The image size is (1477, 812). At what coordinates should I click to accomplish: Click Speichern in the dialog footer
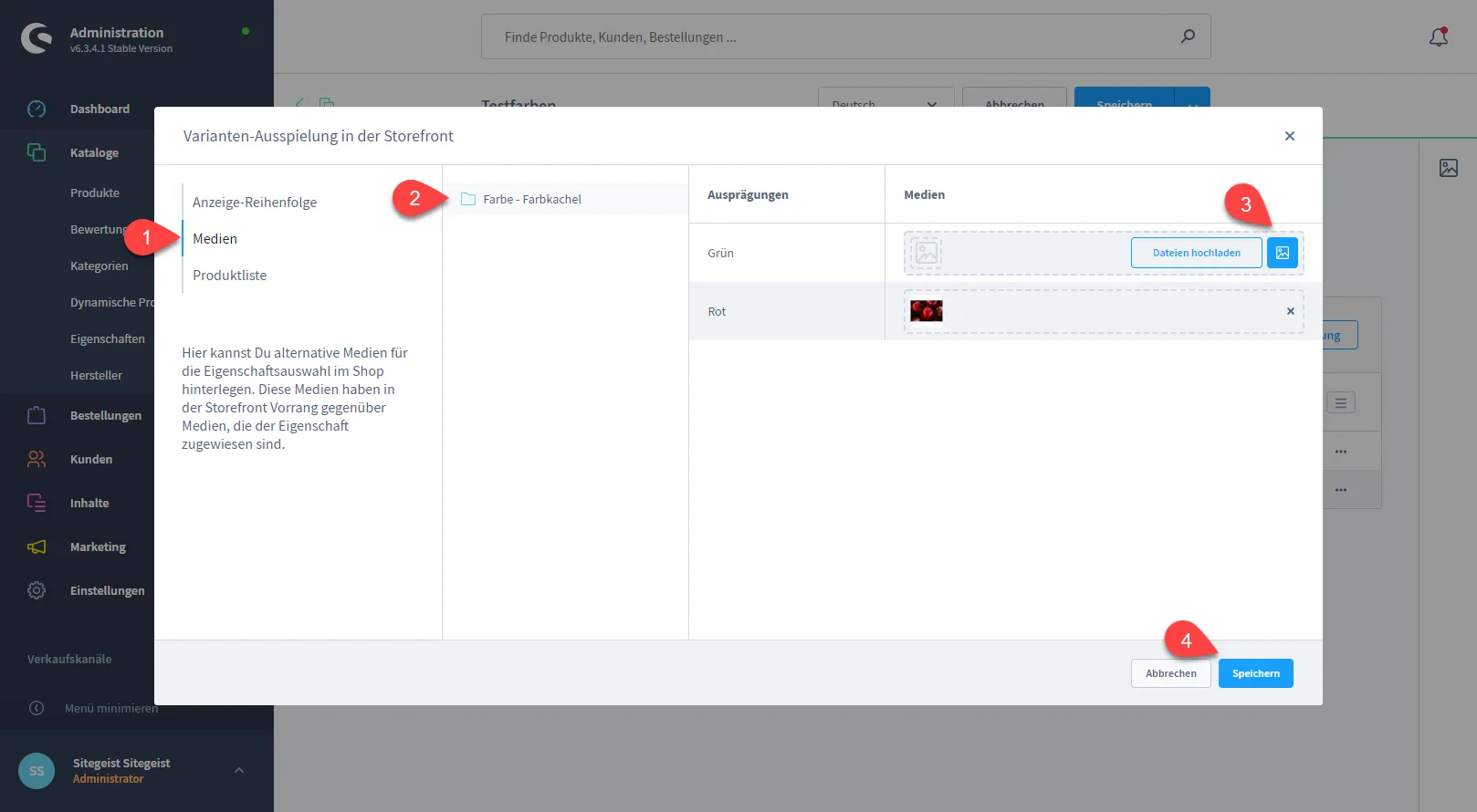1255,673
